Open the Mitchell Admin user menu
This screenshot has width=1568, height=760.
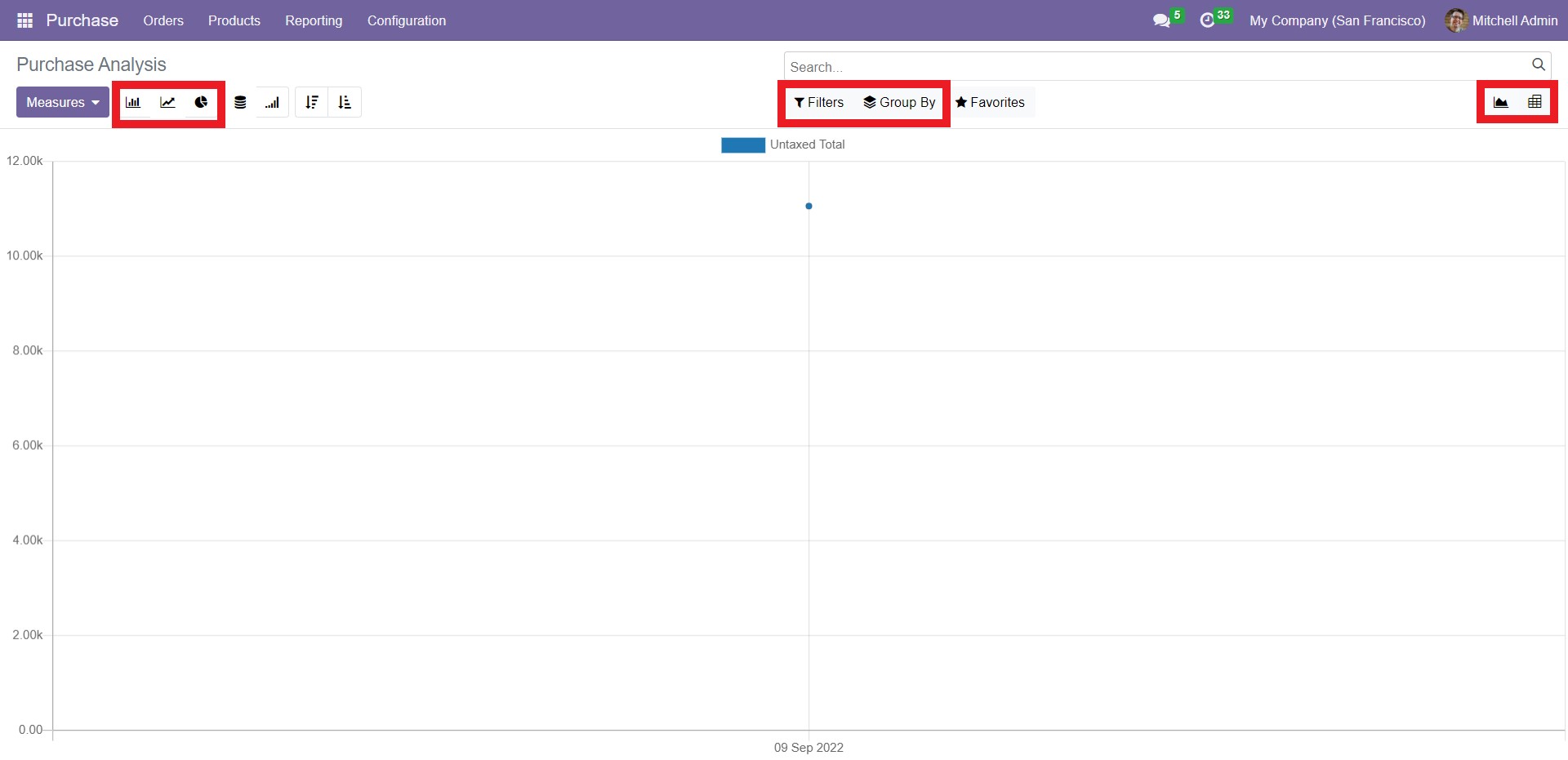(x=1501, y=20)
